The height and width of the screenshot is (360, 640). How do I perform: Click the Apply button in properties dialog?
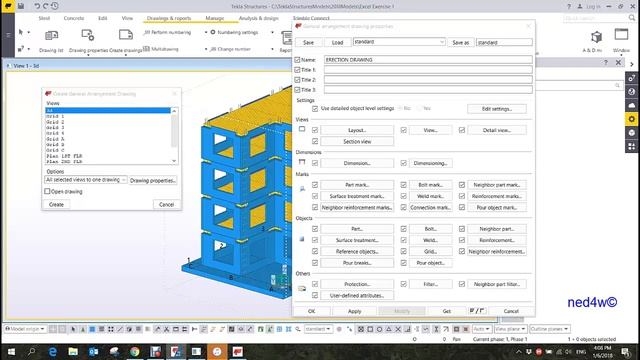354,311
